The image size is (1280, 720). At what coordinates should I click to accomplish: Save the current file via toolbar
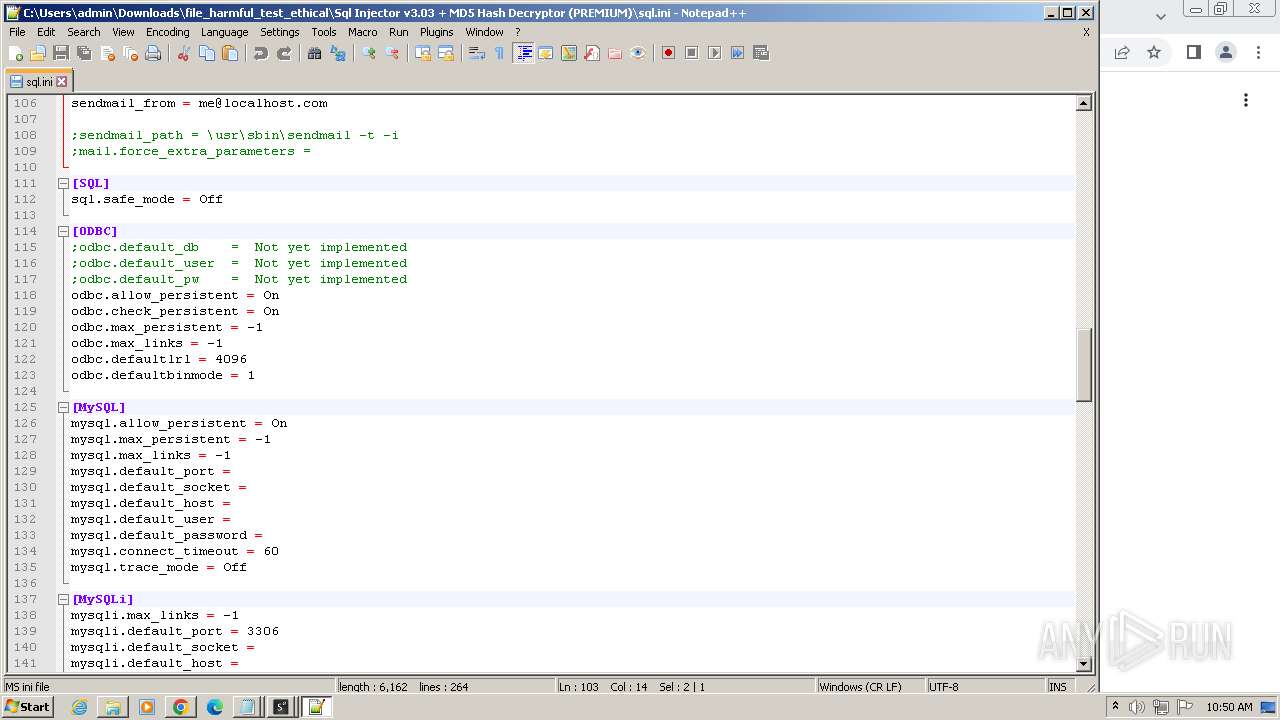pyautogui.click(x=61, y=53)
